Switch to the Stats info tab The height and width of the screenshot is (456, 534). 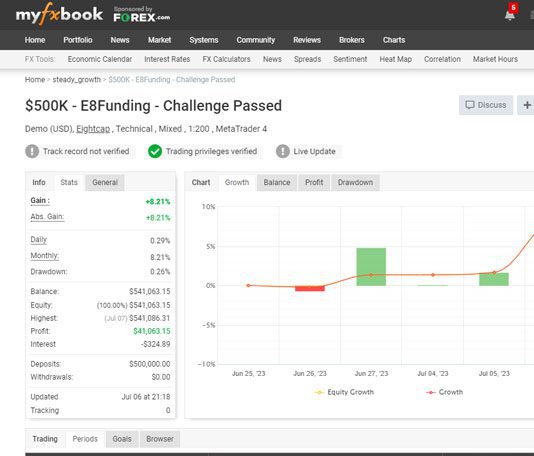point(69,182)
